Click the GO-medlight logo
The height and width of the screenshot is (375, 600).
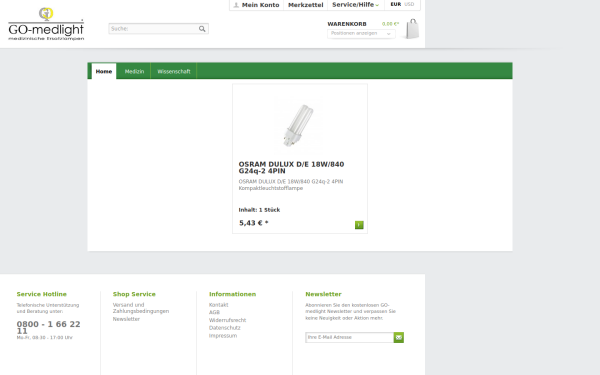point(46,24)
